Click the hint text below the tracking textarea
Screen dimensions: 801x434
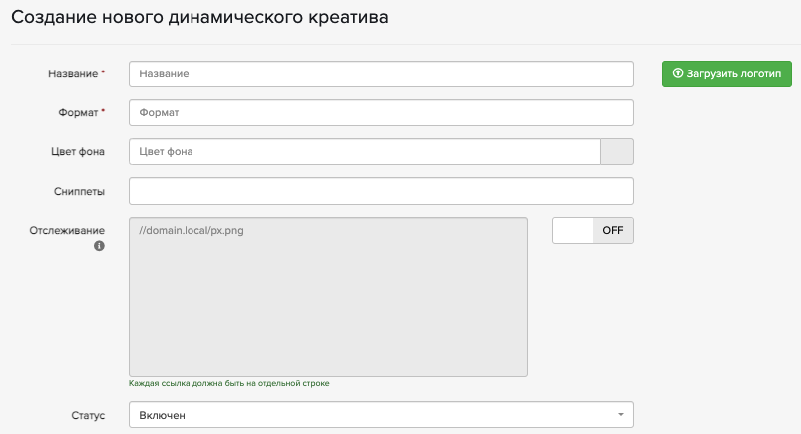pos(229,383)
